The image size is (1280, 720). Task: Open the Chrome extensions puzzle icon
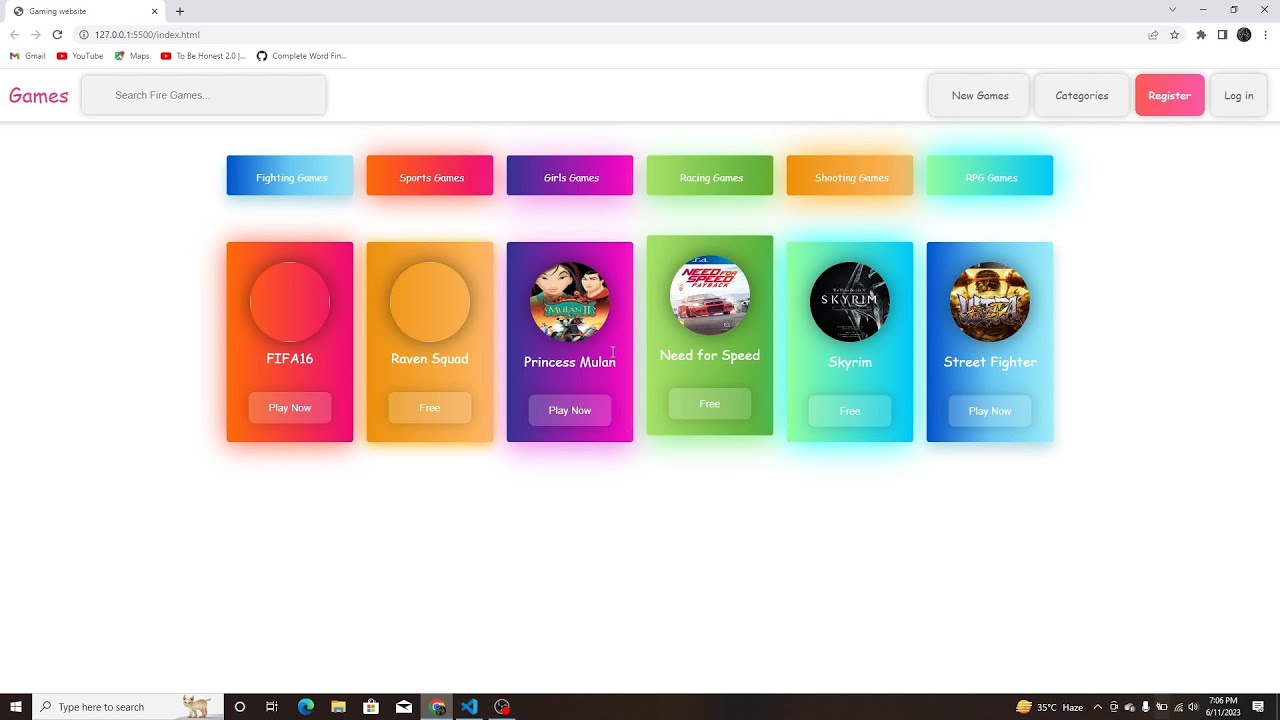[1201, 34]
